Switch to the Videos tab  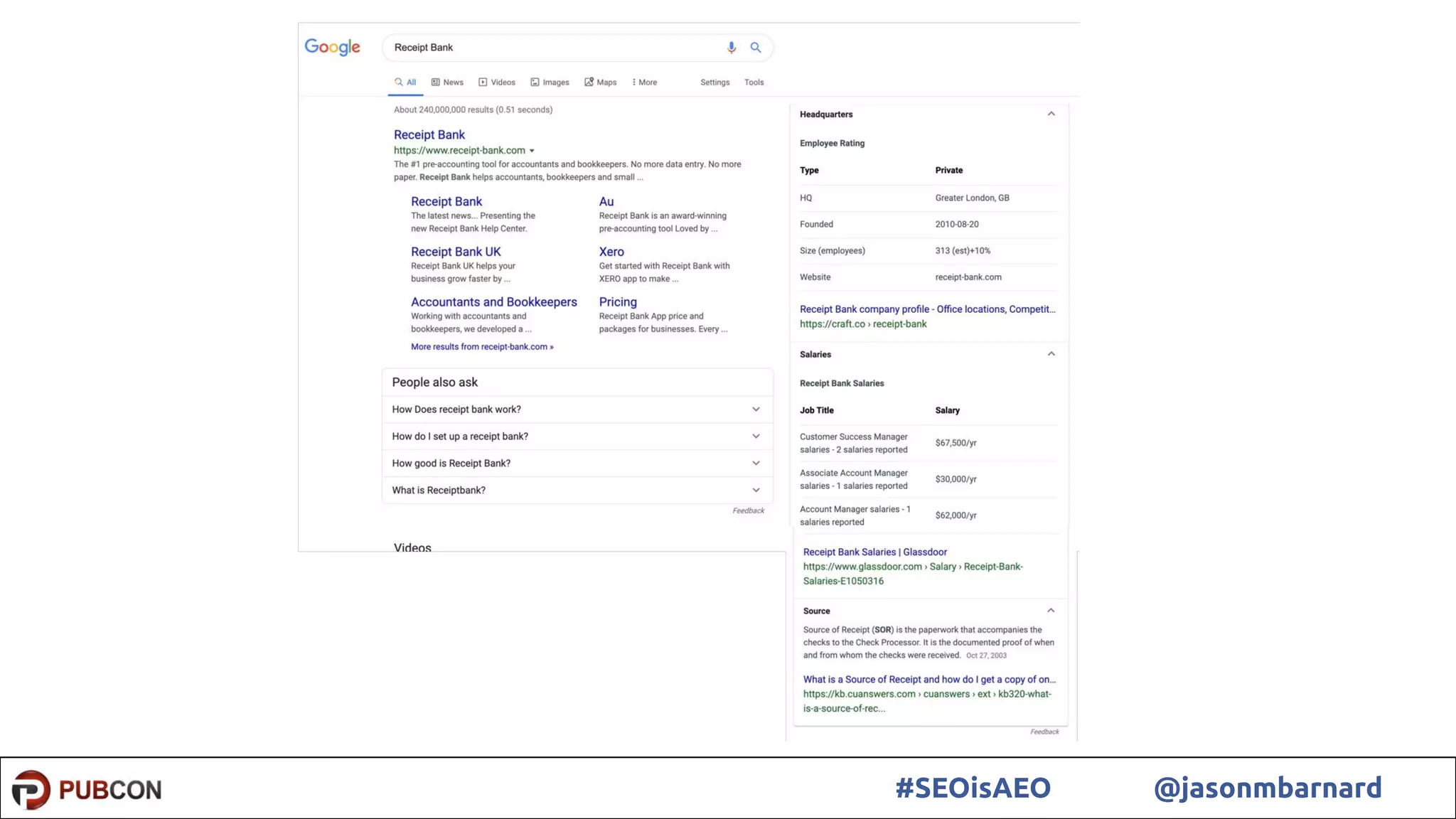point(497,82)
